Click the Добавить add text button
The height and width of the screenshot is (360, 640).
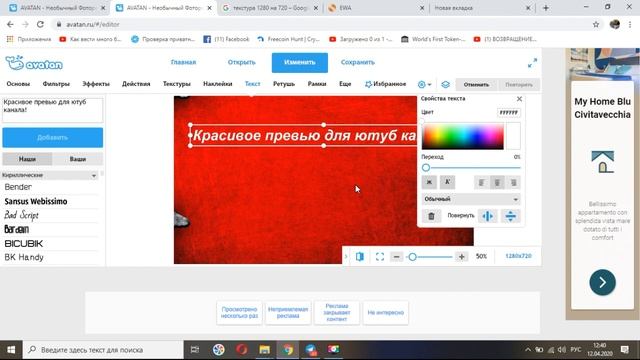coord(53,138)
